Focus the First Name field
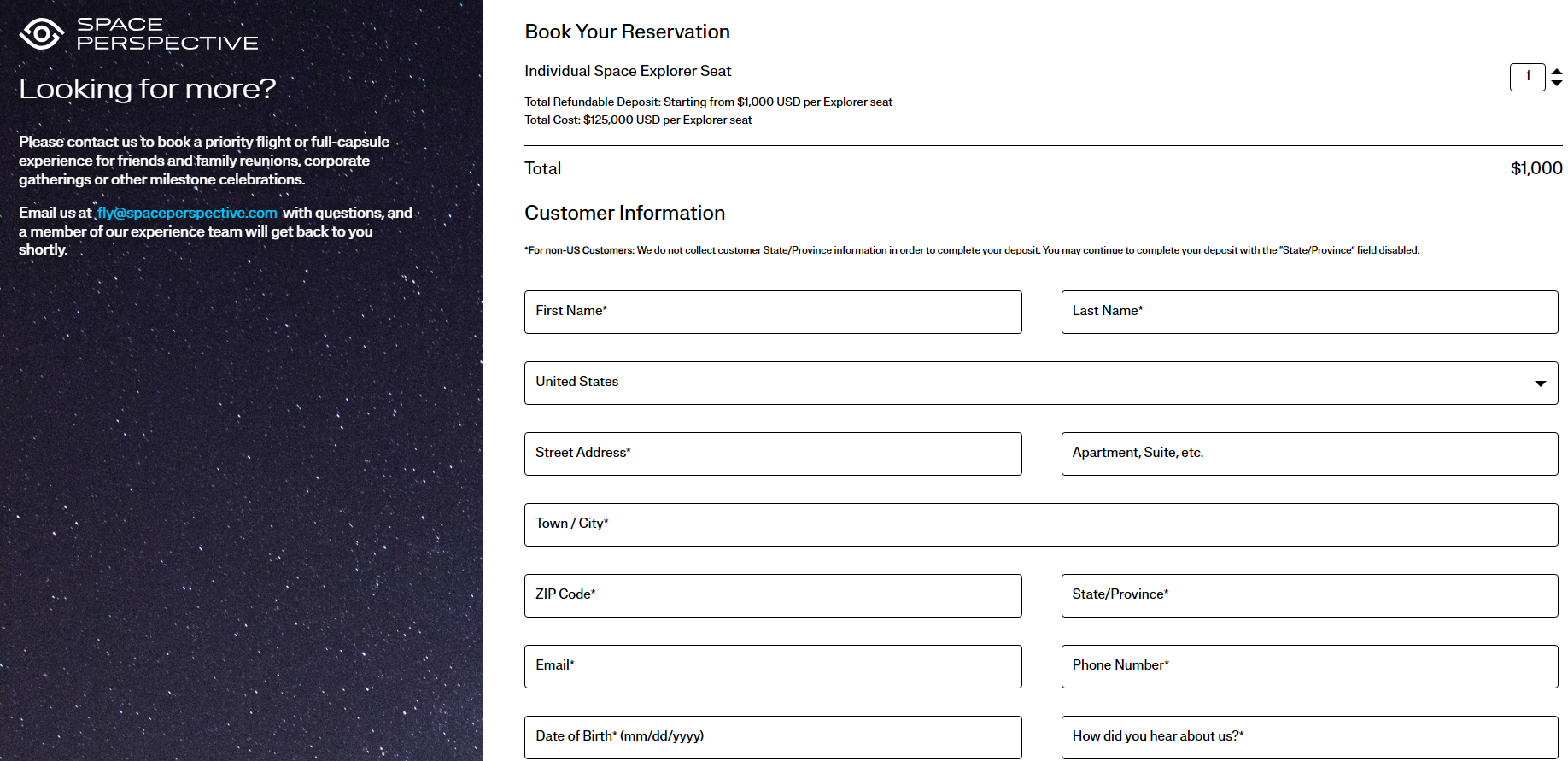This screenshot has height=761, width=1568. tap(772, 312)
